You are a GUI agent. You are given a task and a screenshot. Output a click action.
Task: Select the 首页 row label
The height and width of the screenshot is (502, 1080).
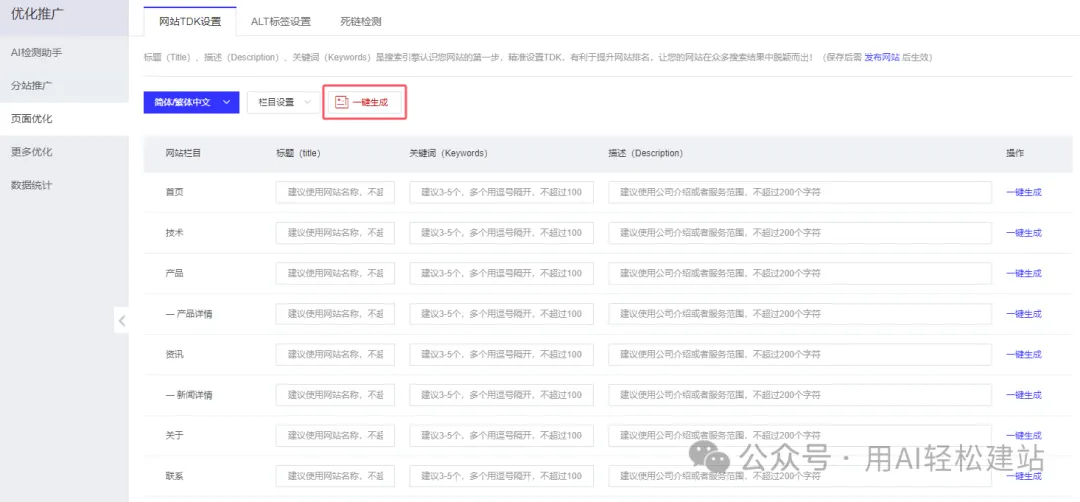[x=174, y=193]
